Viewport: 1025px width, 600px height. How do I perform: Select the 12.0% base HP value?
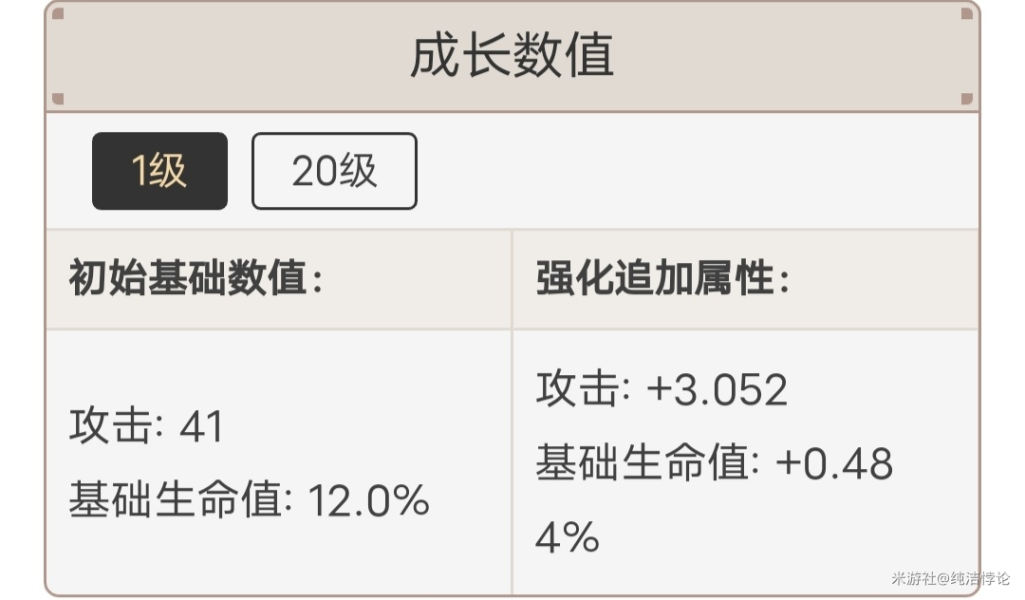click(369, 501)
